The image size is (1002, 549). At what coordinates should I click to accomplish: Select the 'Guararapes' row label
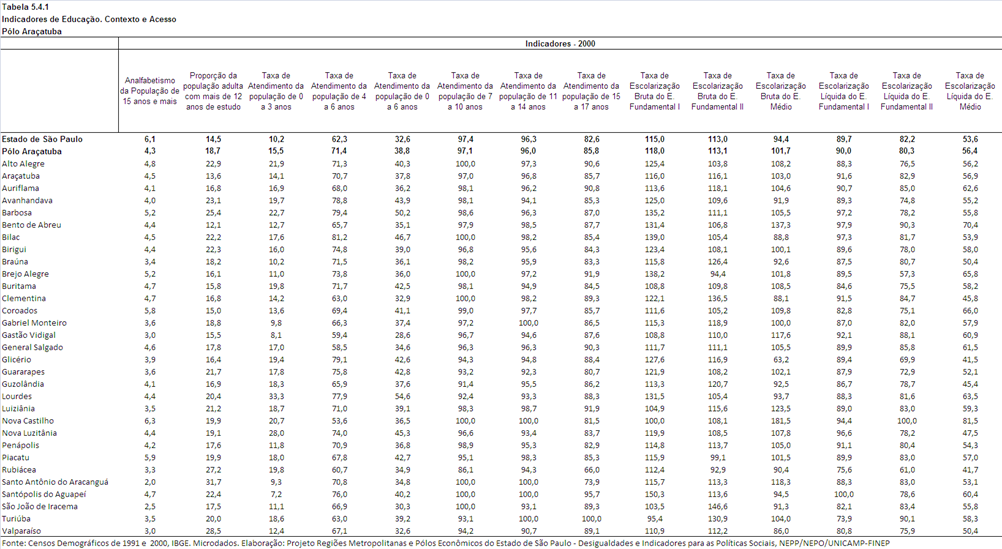pyautogui.click(x=23, y=372)
